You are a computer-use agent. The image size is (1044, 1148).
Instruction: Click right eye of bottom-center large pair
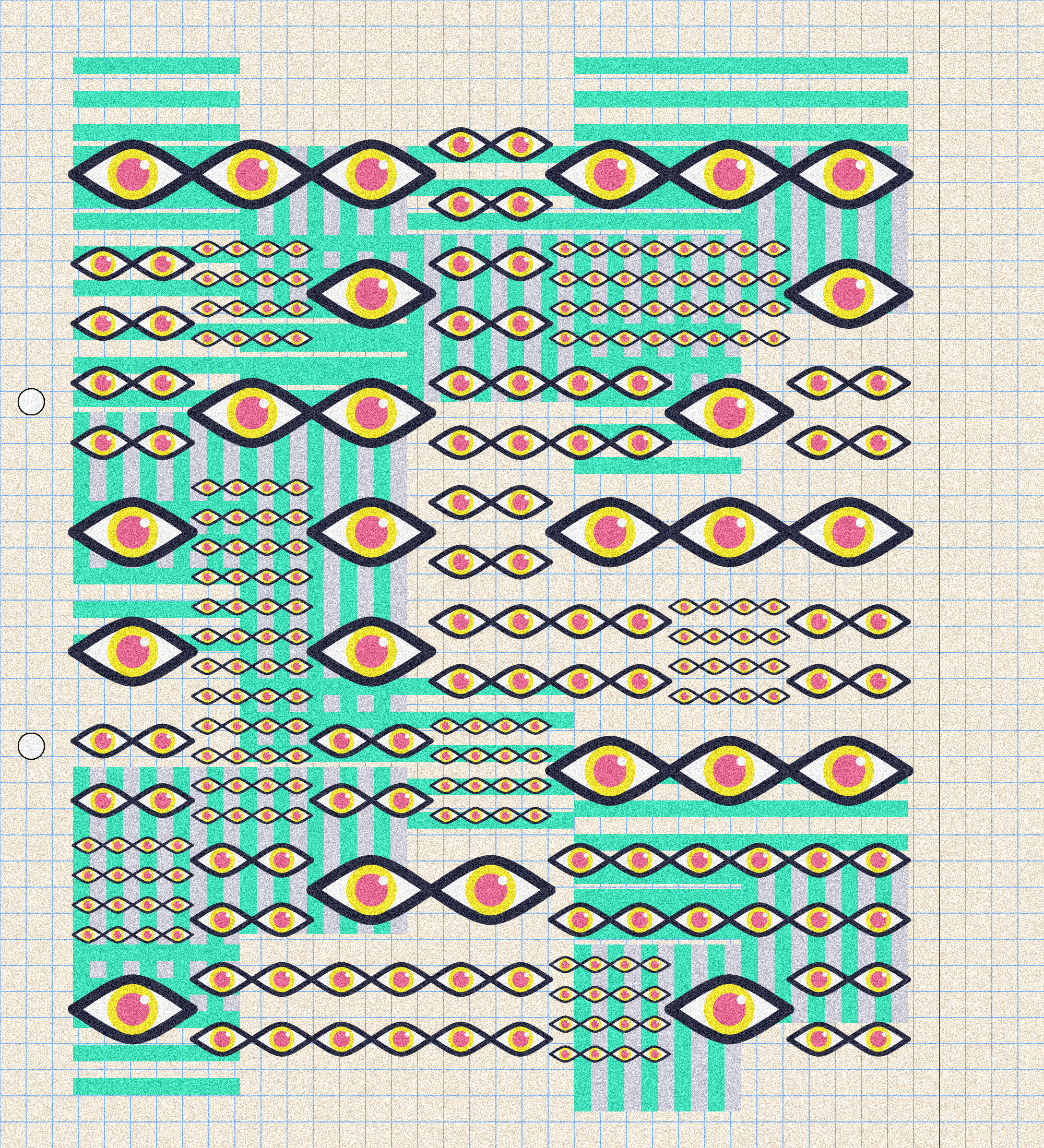[x=491, y=890]
